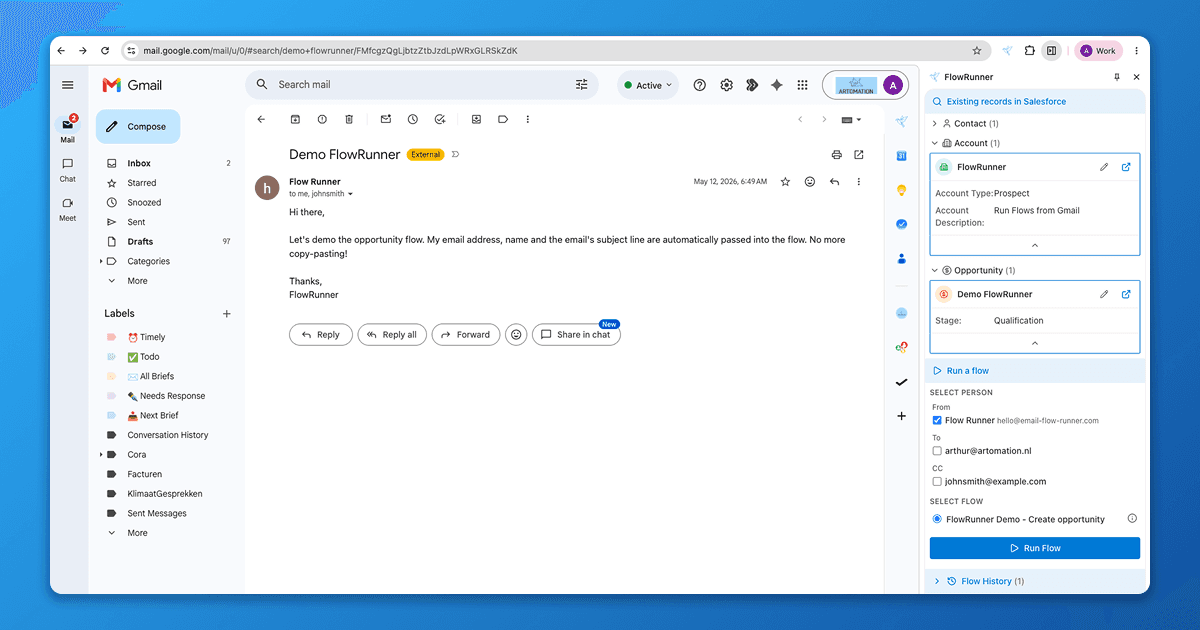Check arthur@artomation.nl recipient checkbox
1200x630 pixels.
937,451
